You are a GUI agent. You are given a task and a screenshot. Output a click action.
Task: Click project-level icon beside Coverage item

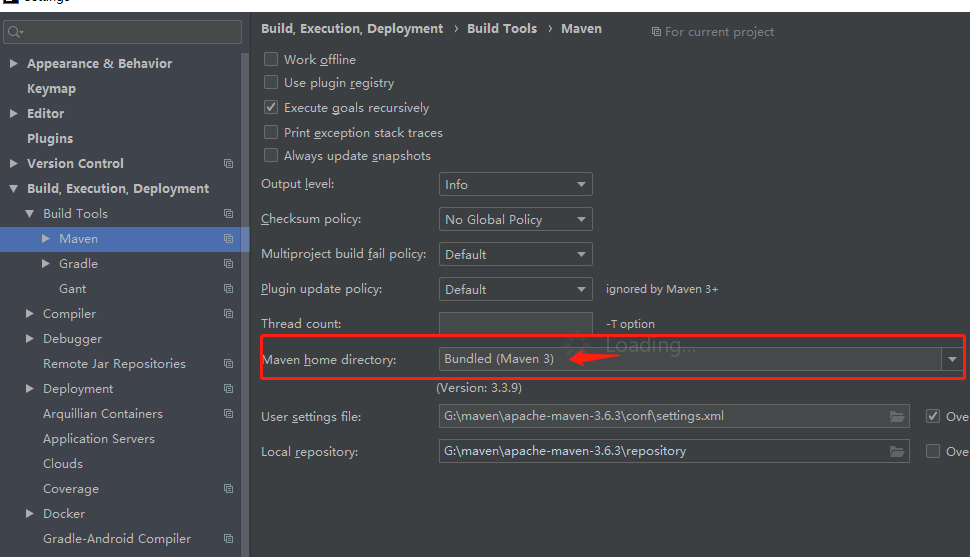click(x=228, y=489)
